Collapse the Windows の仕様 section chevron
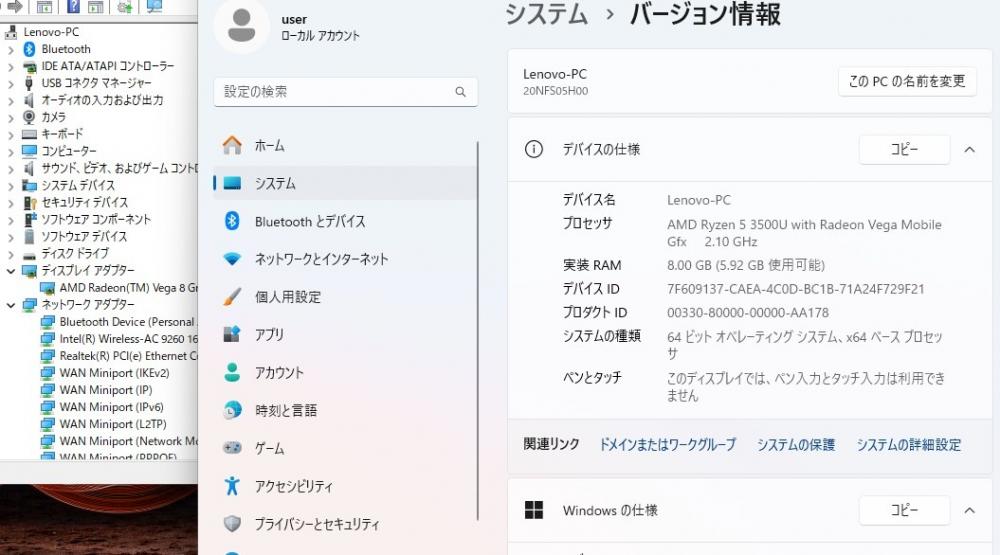The width and height of the screenshot is (1000, 555). pyautogui.click(x=969, y=510)
